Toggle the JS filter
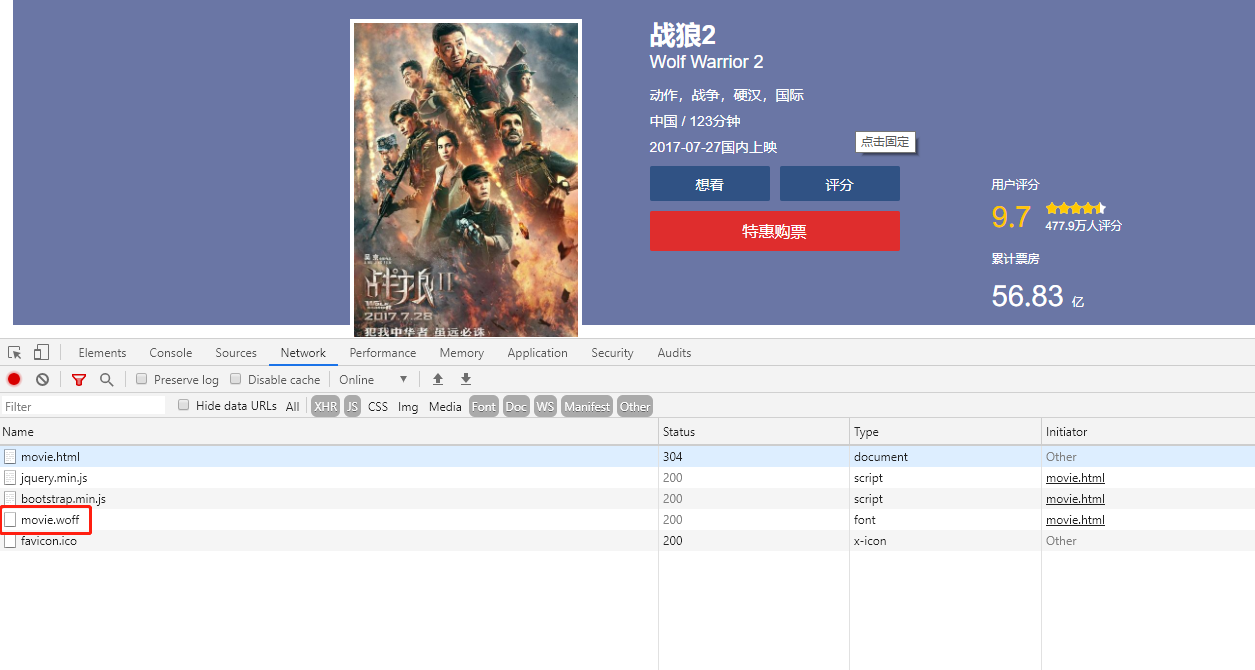1255x670 pixels. tap(352, 406)
